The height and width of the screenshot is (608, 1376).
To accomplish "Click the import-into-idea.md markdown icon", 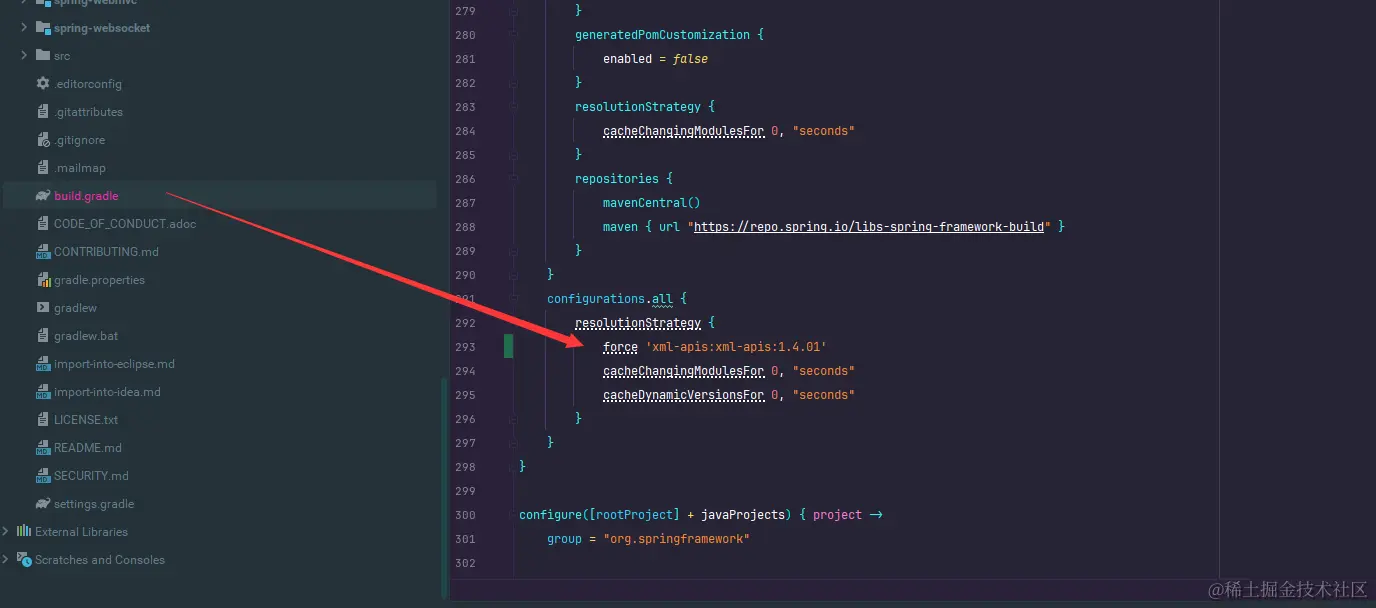I will (x=43, y=392).
